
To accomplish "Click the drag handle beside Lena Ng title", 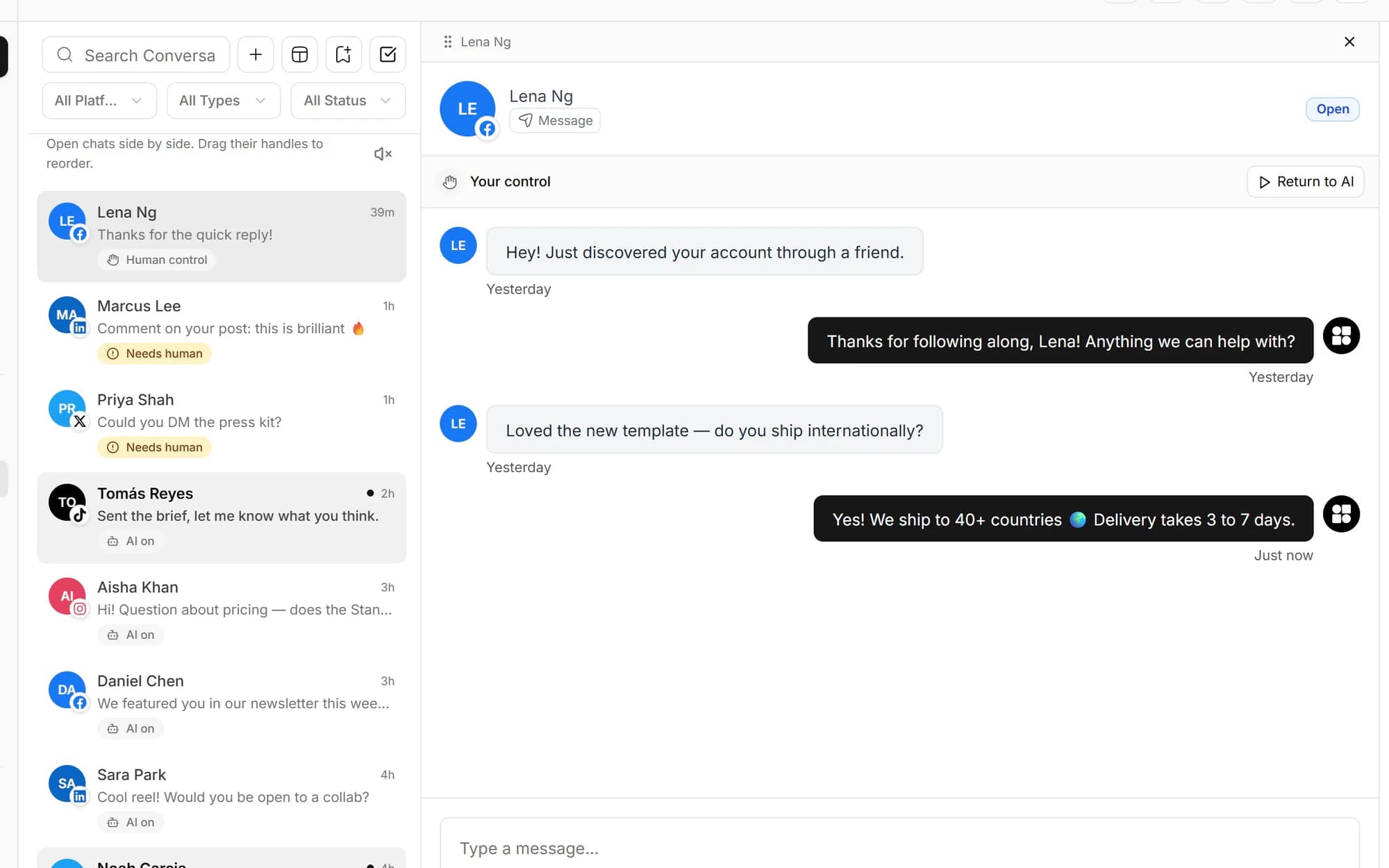I will point(447,42).
